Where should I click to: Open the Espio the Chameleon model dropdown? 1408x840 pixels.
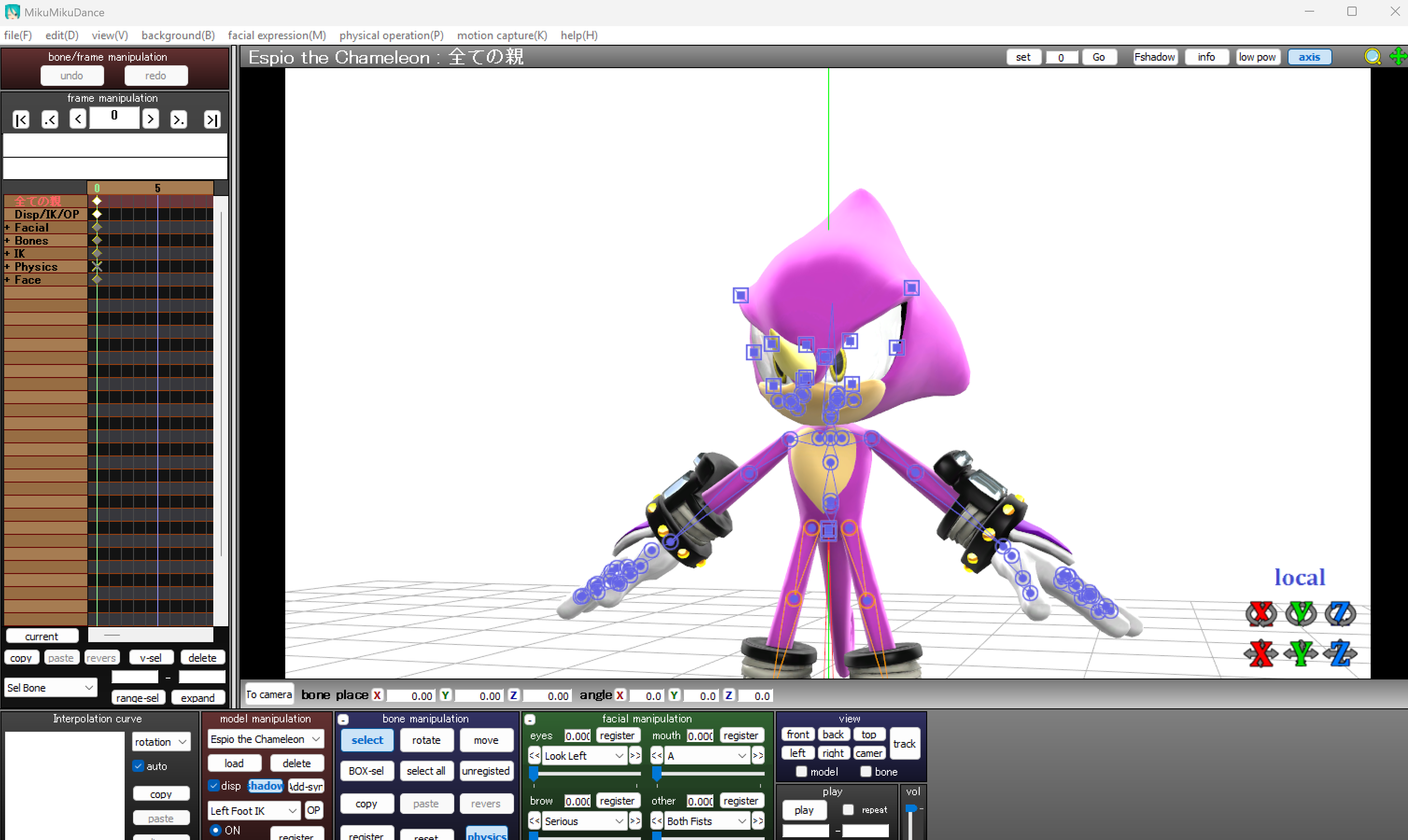tap(265, 739)
